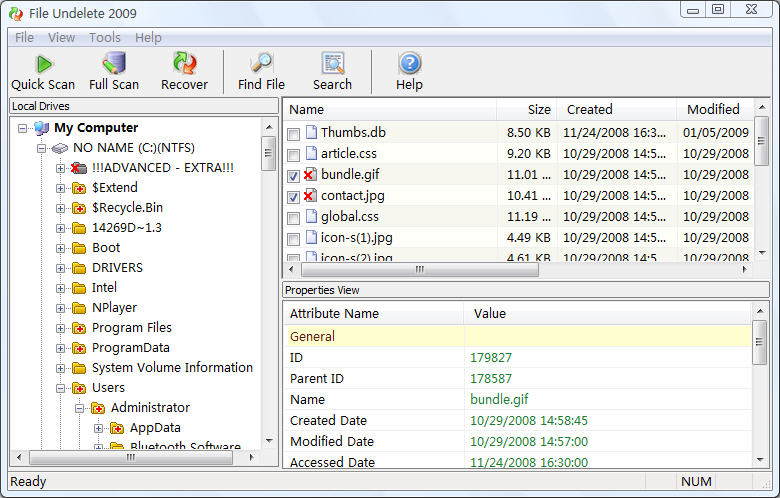Sort file list by Size column
Image resolution: width=780 pixels, height=498 pixels.
tap(526, 109)
